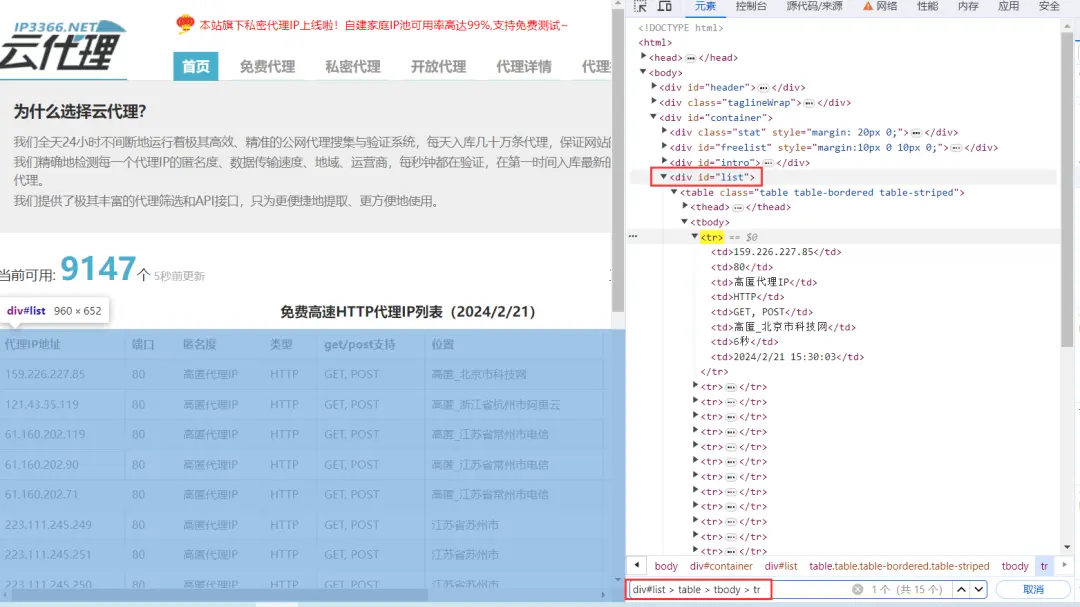Select body in the breadcrumb
This screenshot has width=1080, height=607.
pos(666,566)
